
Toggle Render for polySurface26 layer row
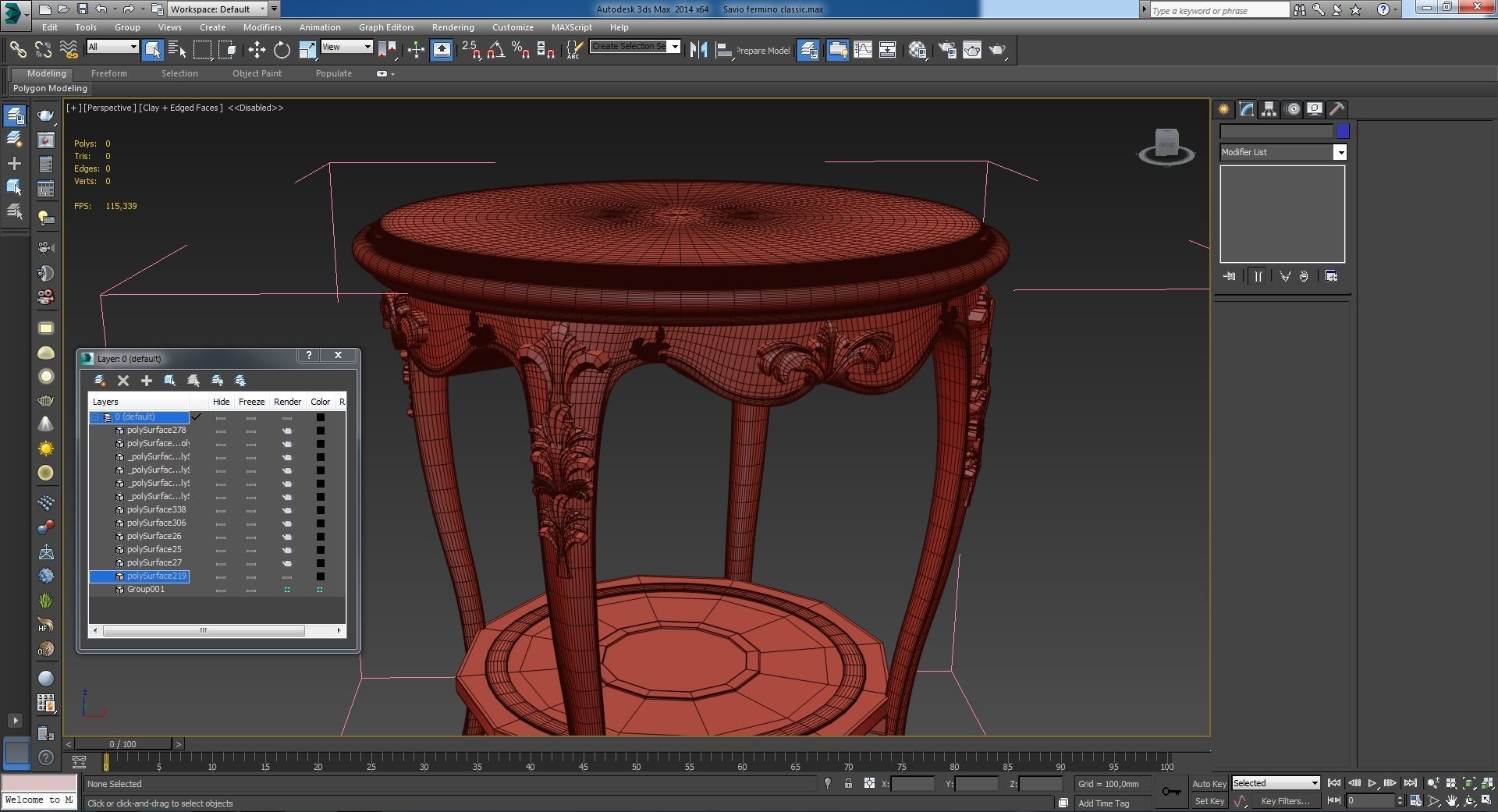pos(287,537)
